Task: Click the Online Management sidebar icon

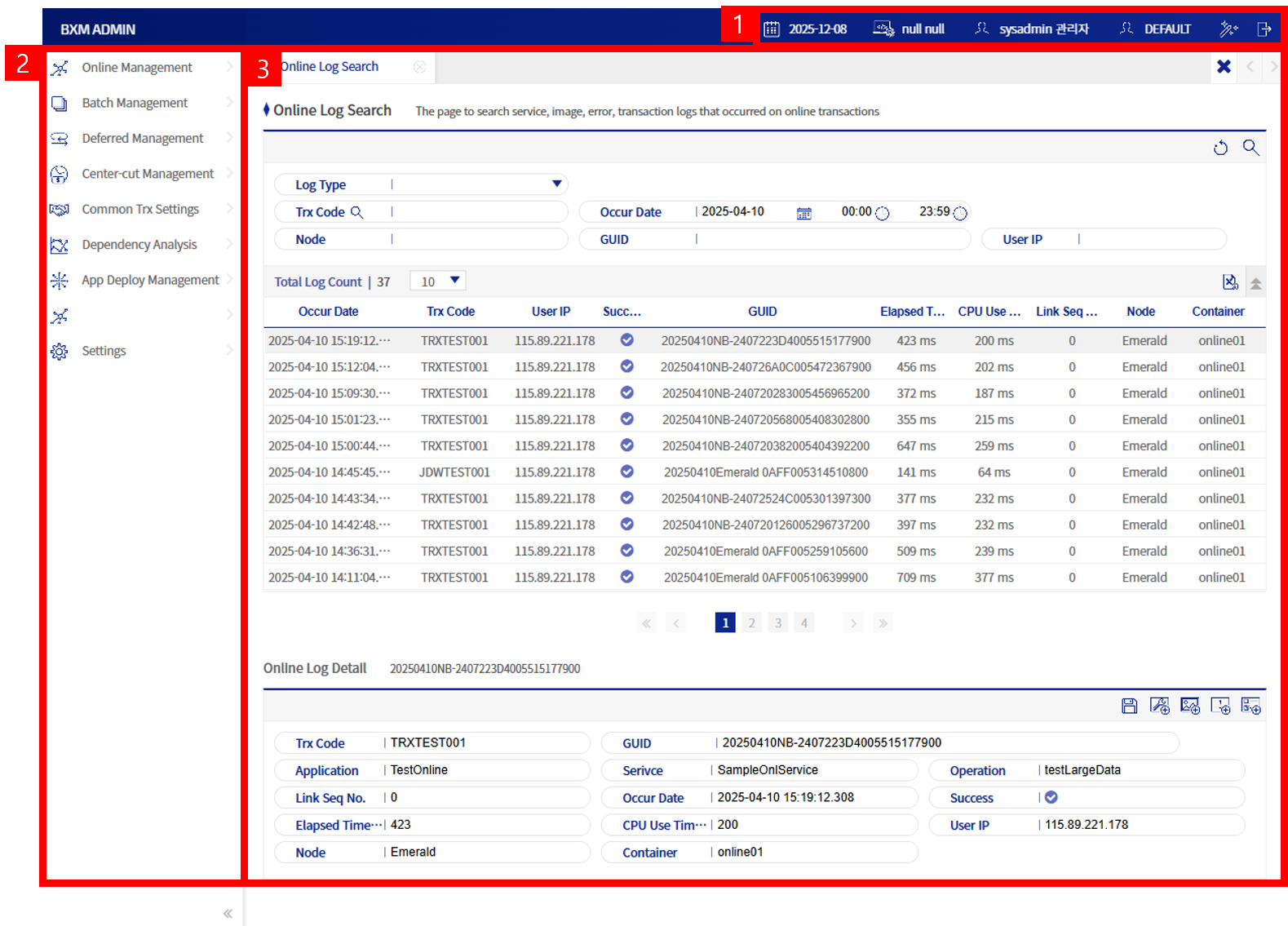Action: [60, 68]
